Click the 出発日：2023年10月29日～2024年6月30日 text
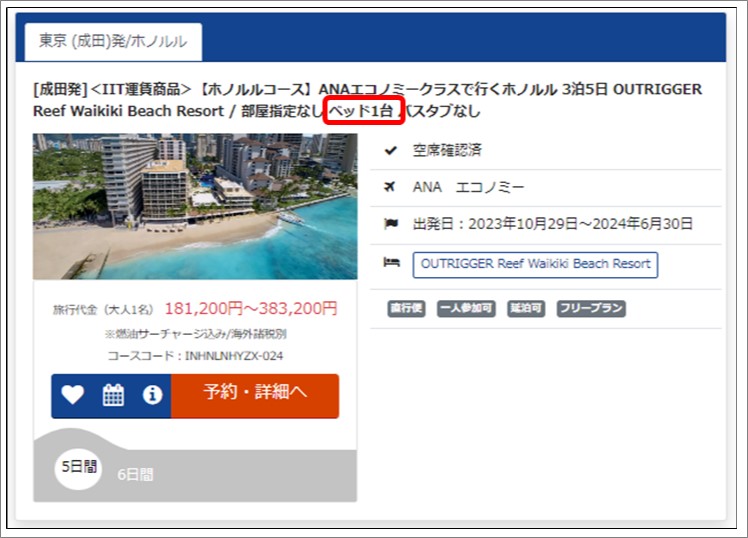The image size is (748, 538). coord(553,224)
